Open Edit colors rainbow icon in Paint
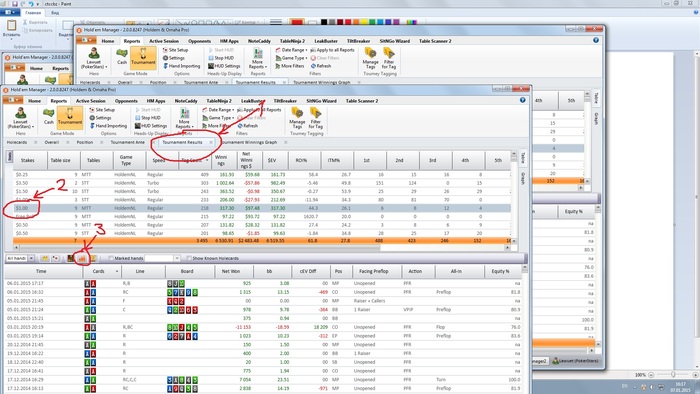The height and width of the screenshot is (394, 700). (x=412, y=22)
